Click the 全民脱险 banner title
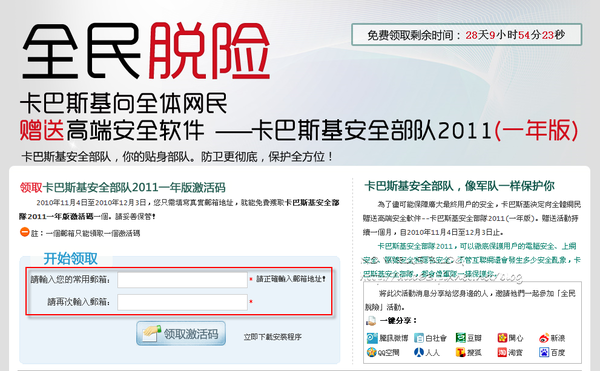This screenshot has width=600, height=371. point(146,50)
